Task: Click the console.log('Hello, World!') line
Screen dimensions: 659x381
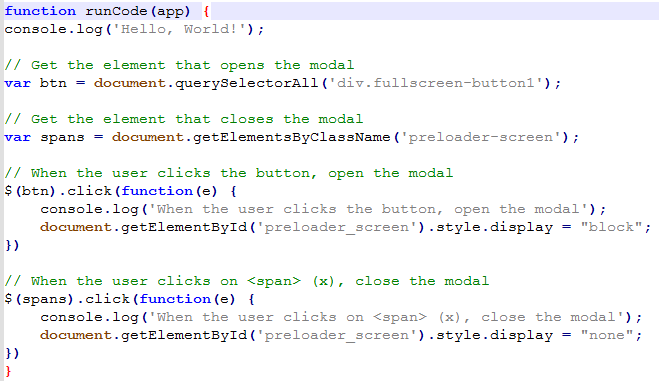Action: click(x=134, y=29)
